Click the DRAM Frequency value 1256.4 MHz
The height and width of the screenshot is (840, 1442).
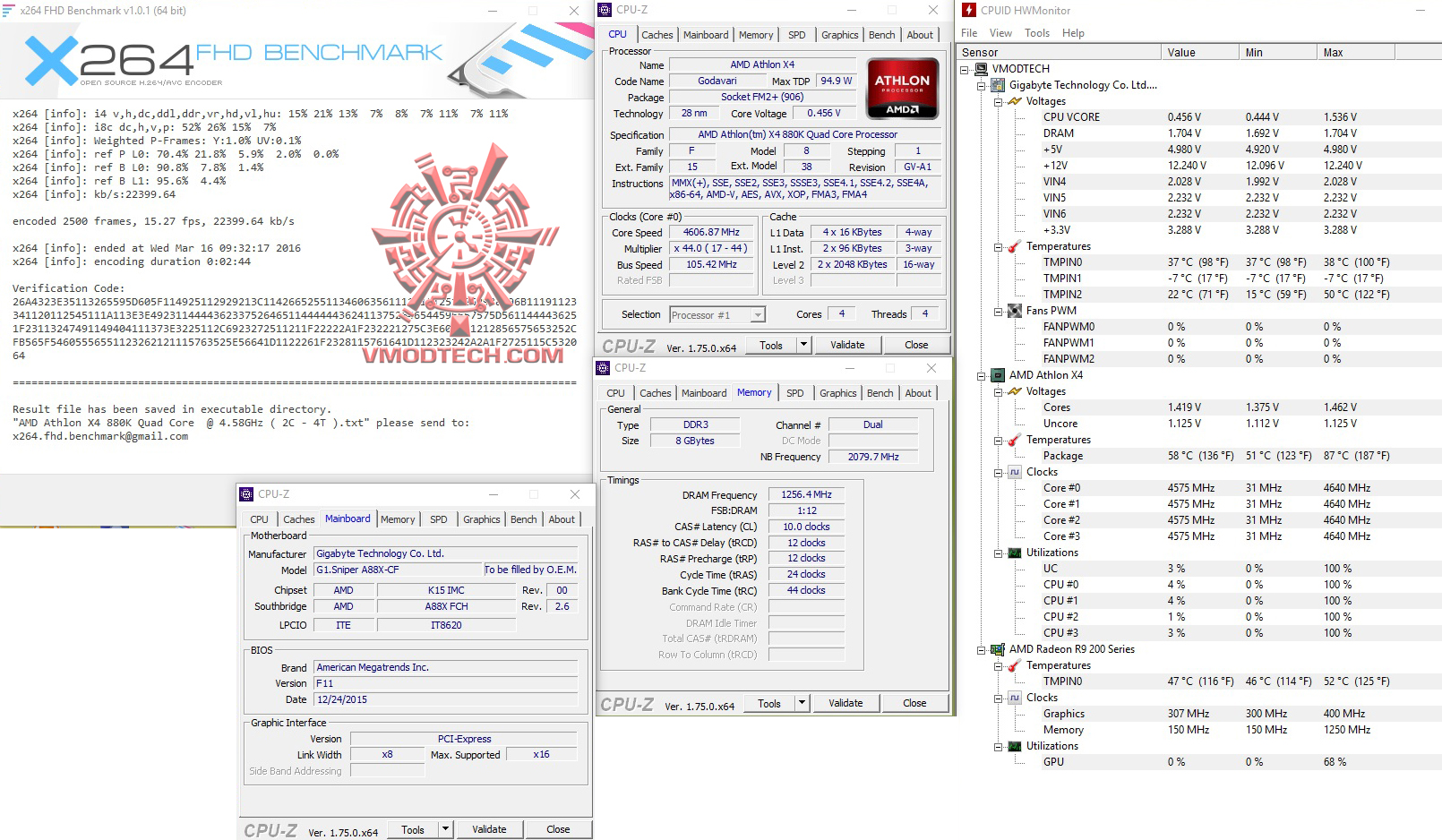point(806,494)
